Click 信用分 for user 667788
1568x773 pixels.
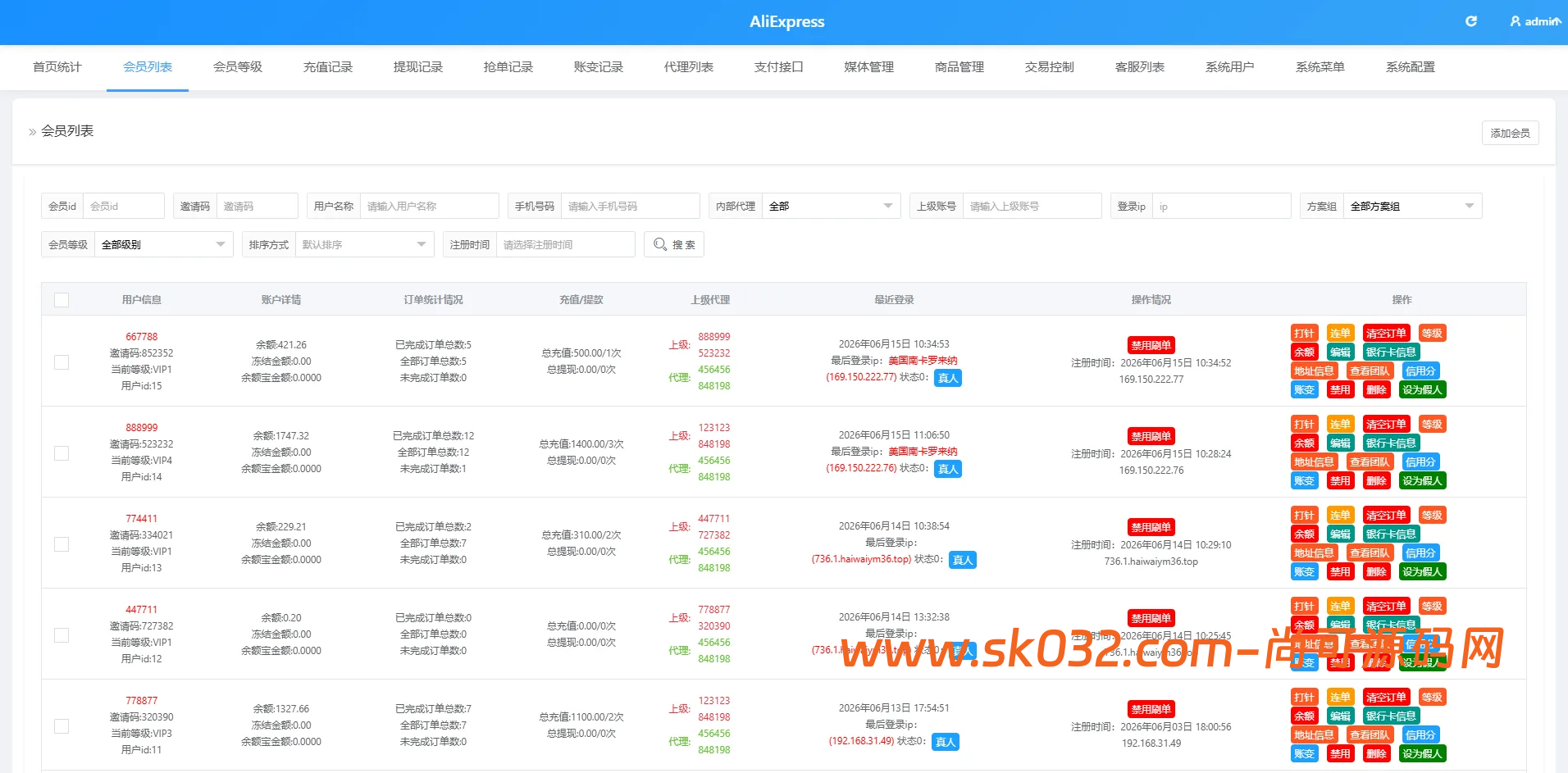[x=1420, y=371]
